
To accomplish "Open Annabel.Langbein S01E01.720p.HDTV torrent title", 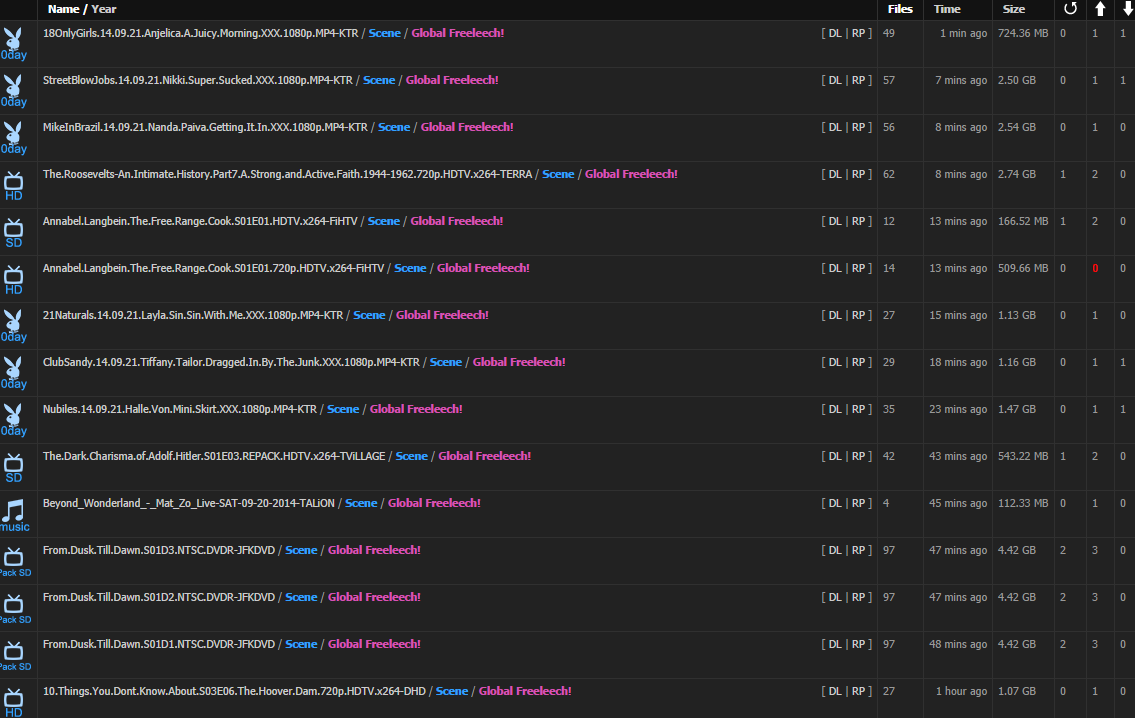I will [x=214, y=268].
